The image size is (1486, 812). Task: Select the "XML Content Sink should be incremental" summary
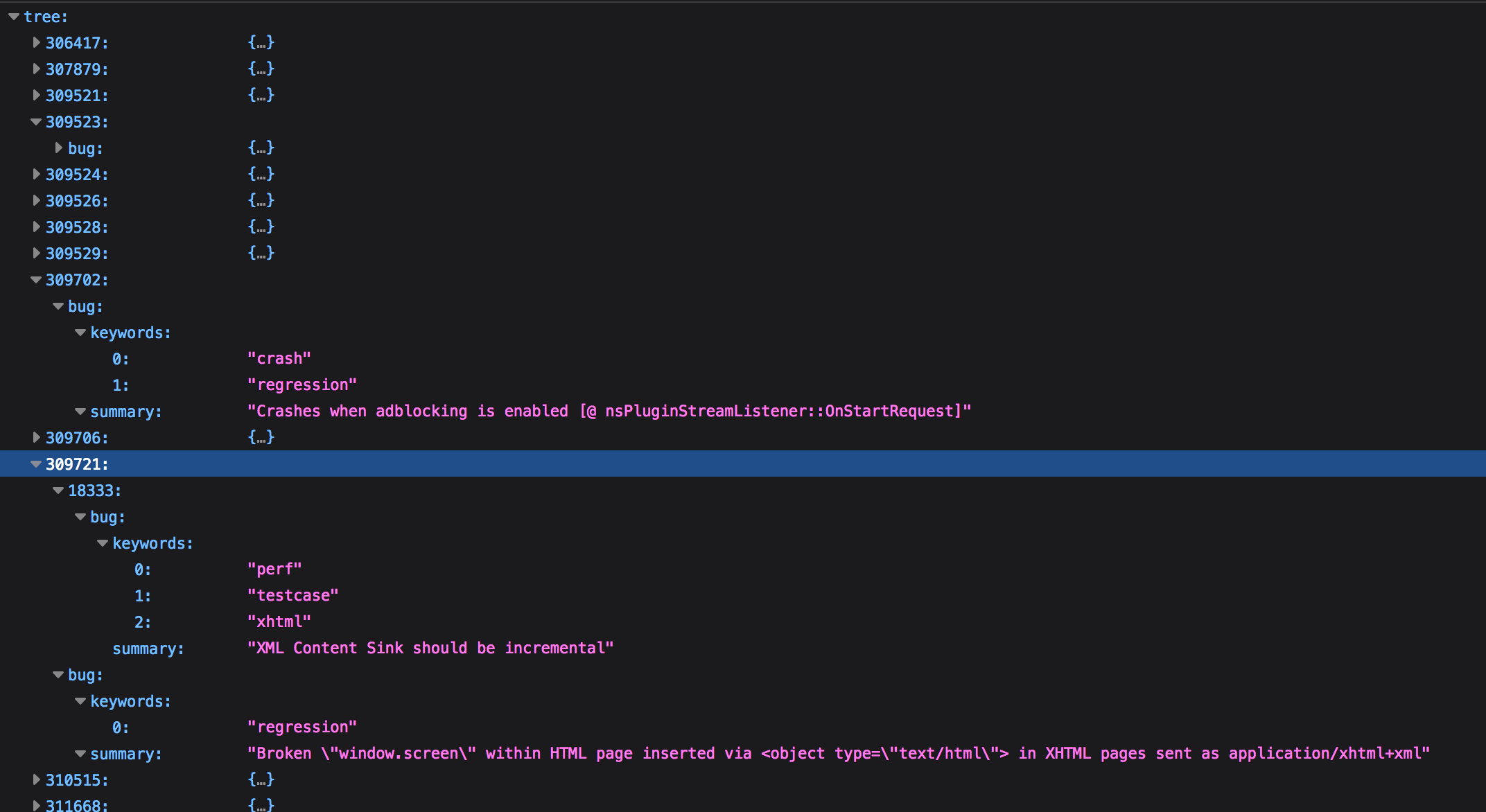pyautogui.click(x=430, y=647)
